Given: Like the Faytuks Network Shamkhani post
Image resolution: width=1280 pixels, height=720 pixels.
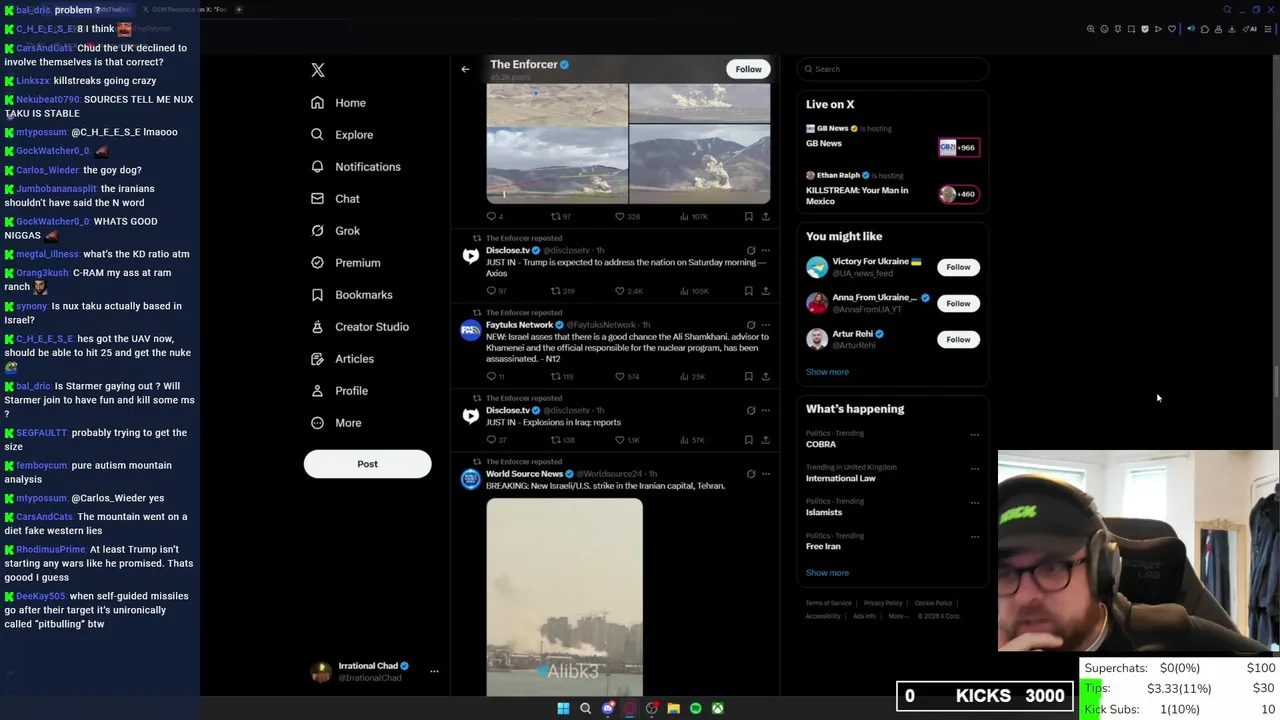Looking at the screenshot, I should point(620,376).
